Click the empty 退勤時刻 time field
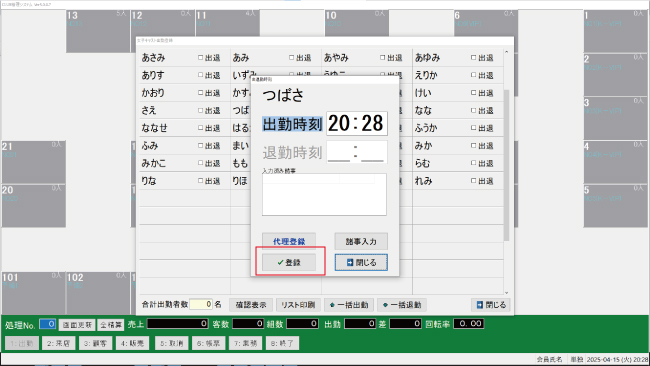 click(x=357, y=152)
